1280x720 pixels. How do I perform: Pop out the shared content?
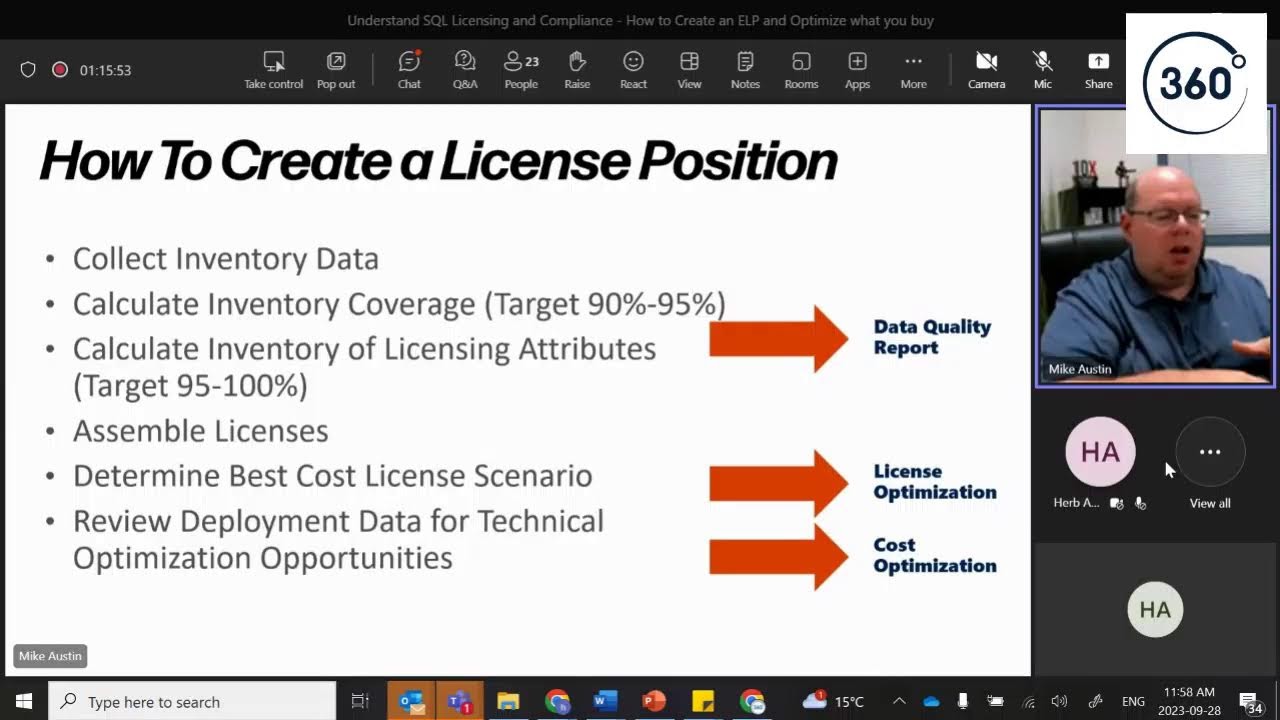click(336, 70)
